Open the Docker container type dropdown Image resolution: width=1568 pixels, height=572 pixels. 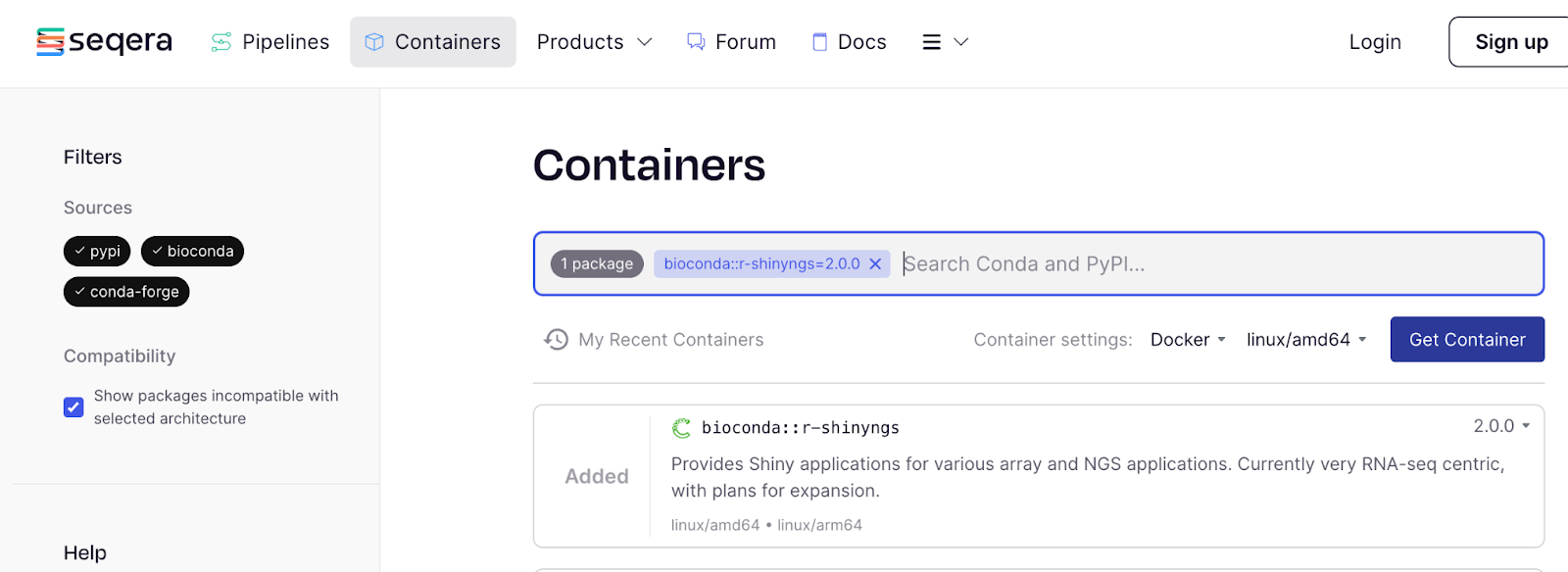coord(1188,340)
